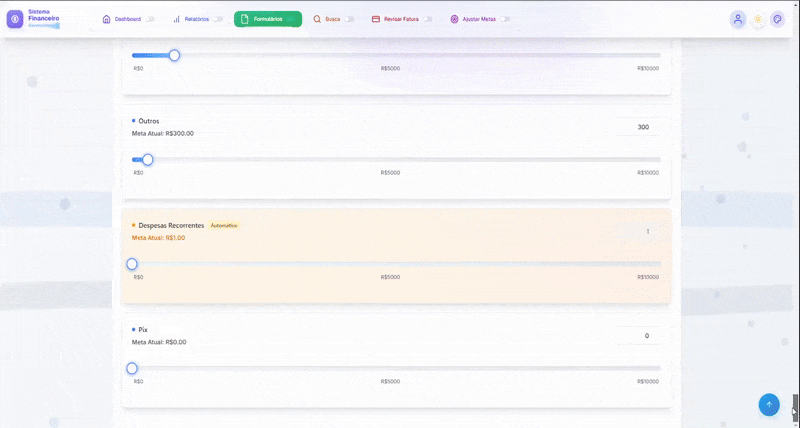The image size is (800, 428).
Task: Toggle the switch next to Ajustar Metas
Action: coord(505,19)
